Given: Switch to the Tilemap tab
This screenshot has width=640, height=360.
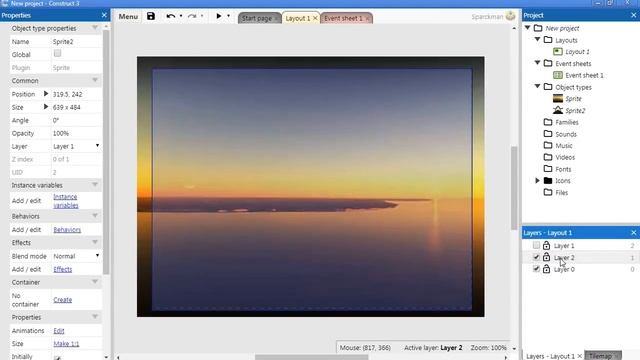Looking at the screenshot, I should click(600, 356).
